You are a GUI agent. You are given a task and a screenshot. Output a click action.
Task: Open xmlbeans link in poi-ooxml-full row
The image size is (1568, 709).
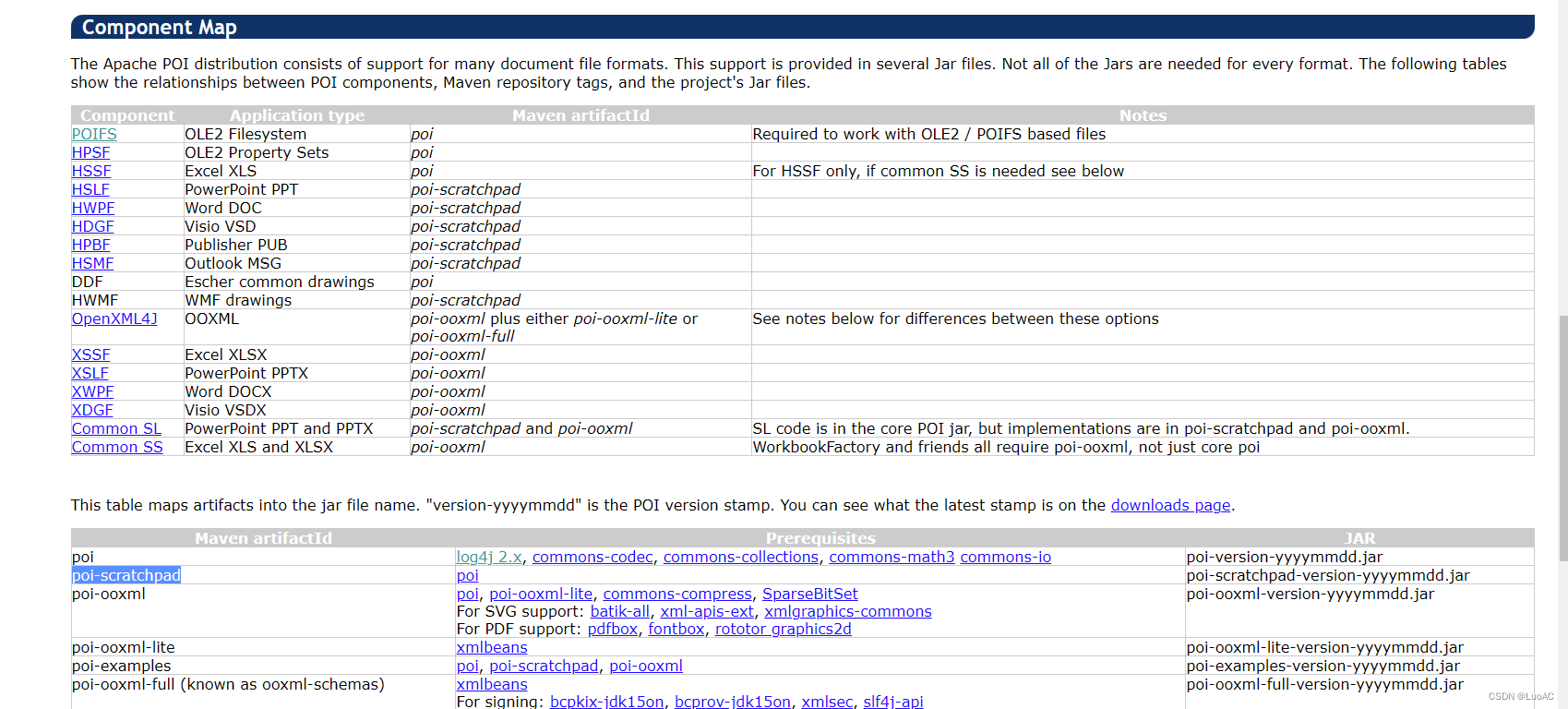pyautogui.click(x=492, y=684)
